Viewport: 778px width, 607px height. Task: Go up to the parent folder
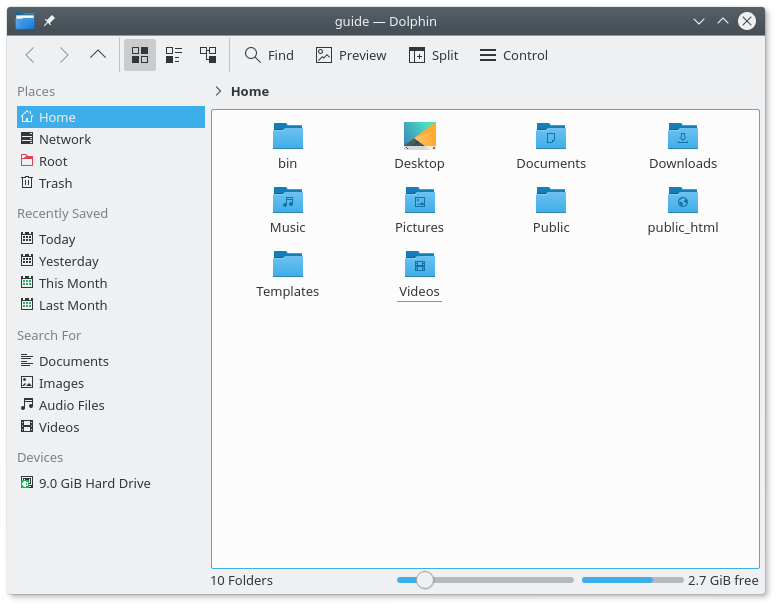tap(98, 55)
